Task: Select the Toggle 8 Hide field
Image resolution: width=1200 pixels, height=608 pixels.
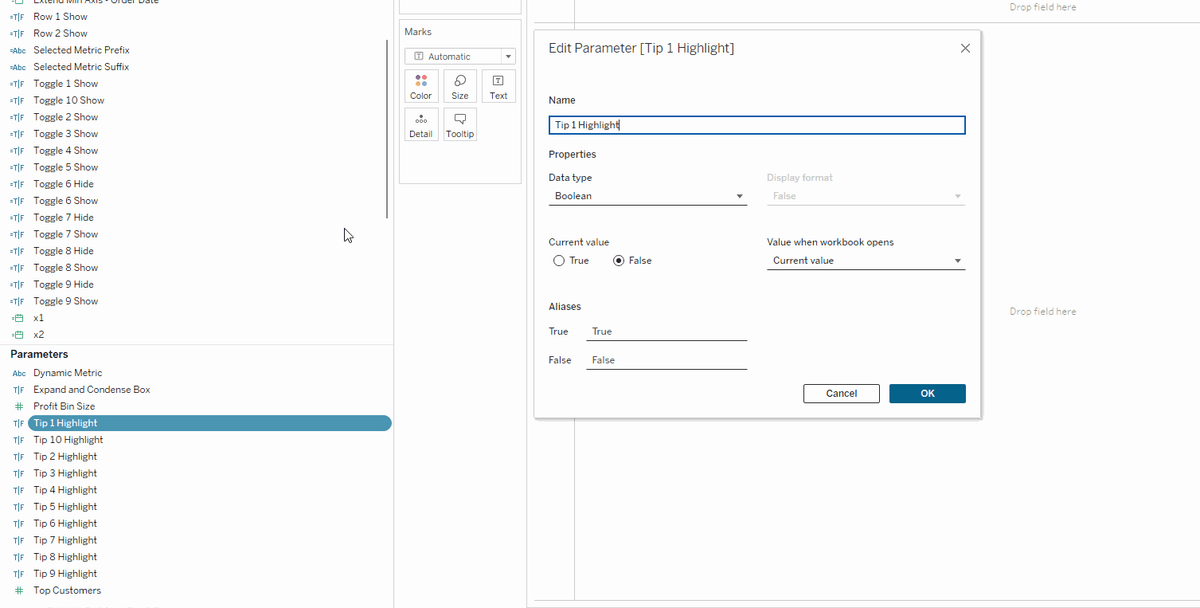Action: pos(64,251)
